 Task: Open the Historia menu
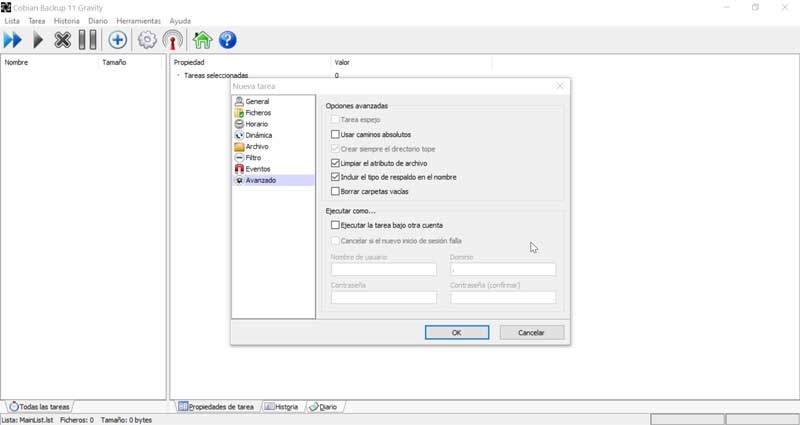(67, 21)
